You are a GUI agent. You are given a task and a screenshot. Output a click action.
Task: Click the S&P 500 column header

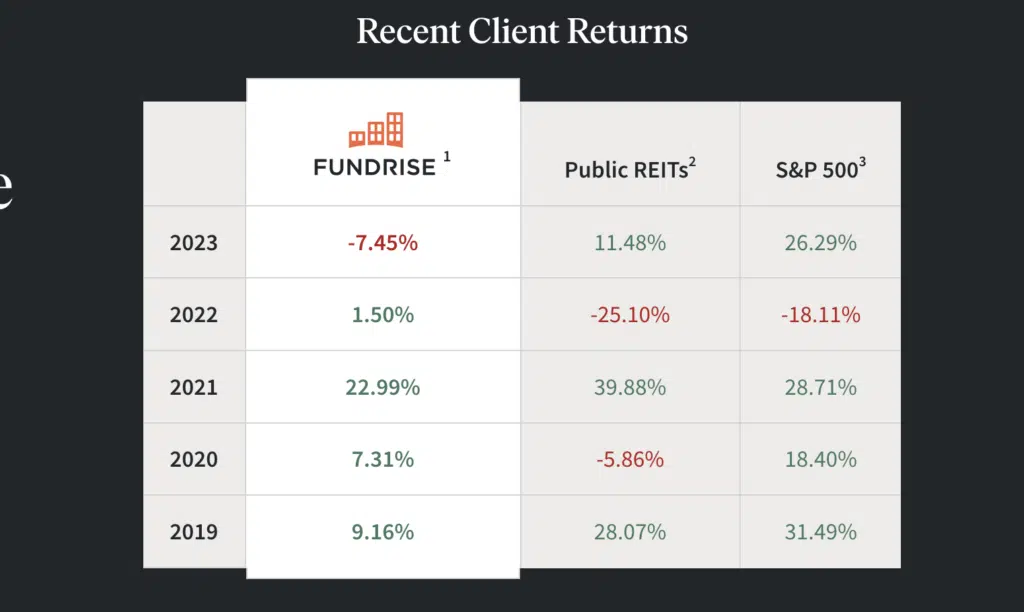point(820,169)
